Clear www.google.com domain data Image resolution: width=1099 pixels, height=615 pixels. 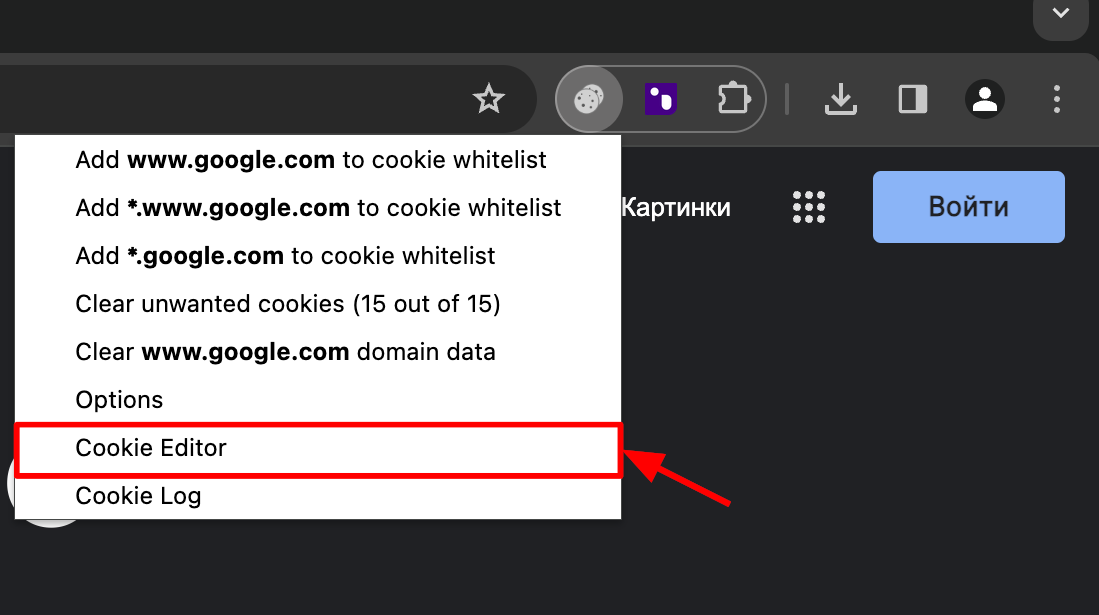[x=285, y=352]
